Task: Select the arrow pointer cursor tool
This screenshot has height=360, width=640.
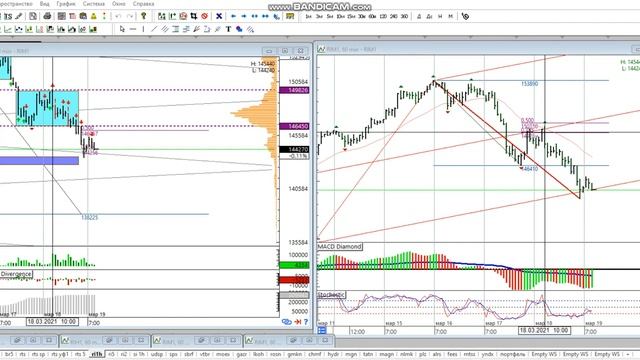Action: point(122,29)
